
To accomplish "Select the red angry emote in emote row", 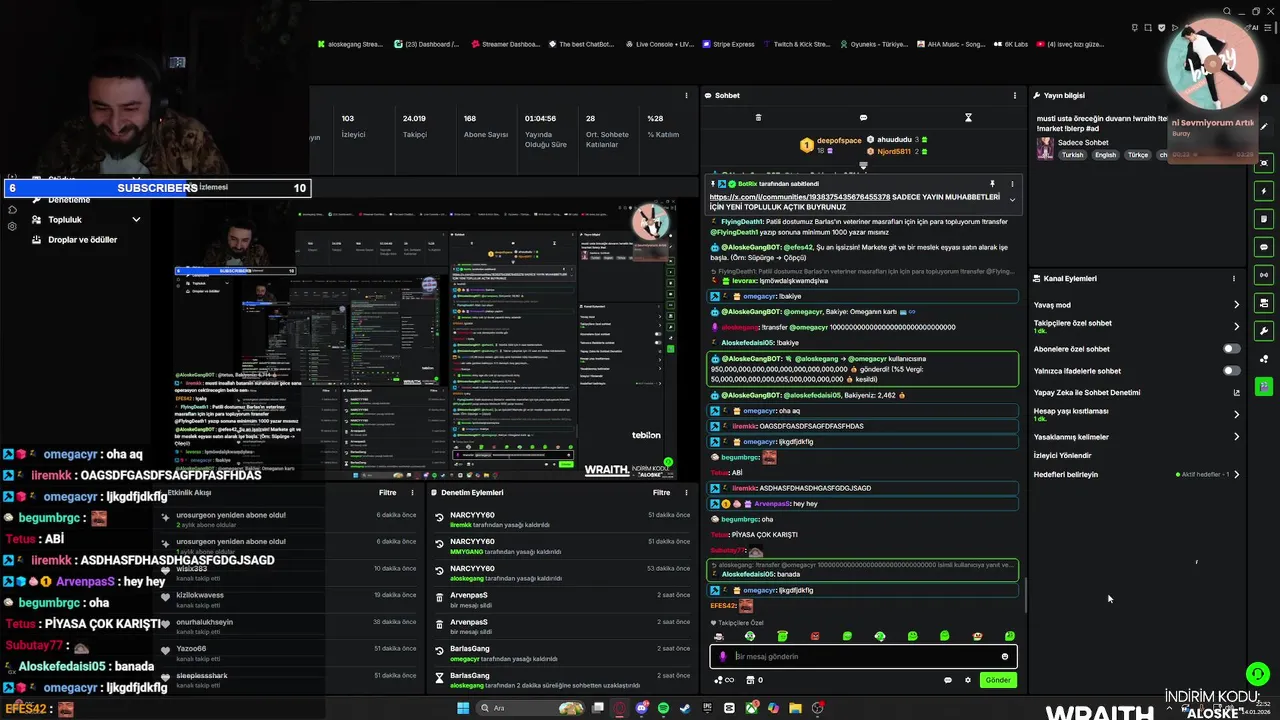I will [x=815, y=636].
